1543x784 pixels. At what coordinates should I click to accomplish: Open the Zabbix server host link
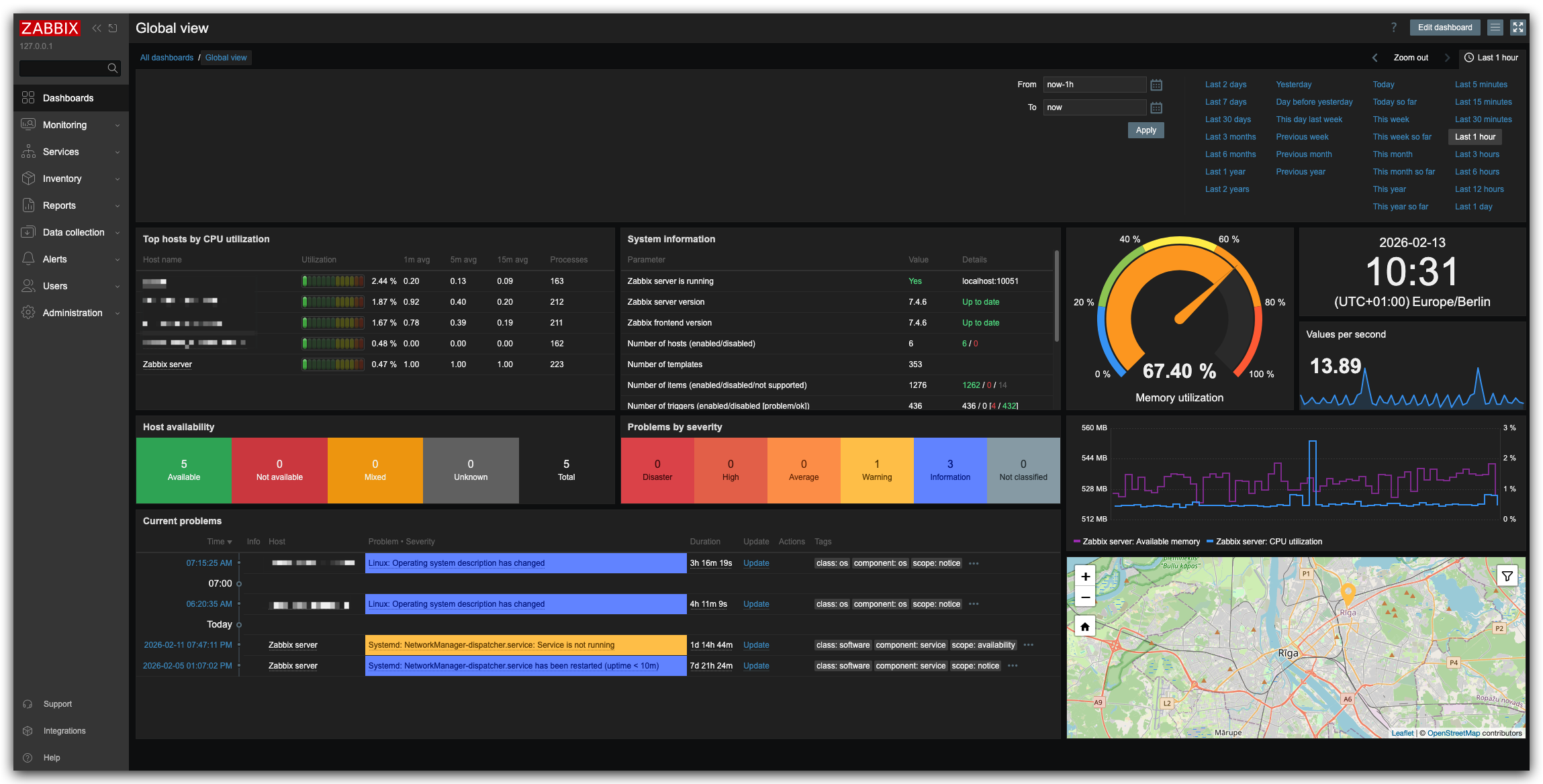pos(167,364)
